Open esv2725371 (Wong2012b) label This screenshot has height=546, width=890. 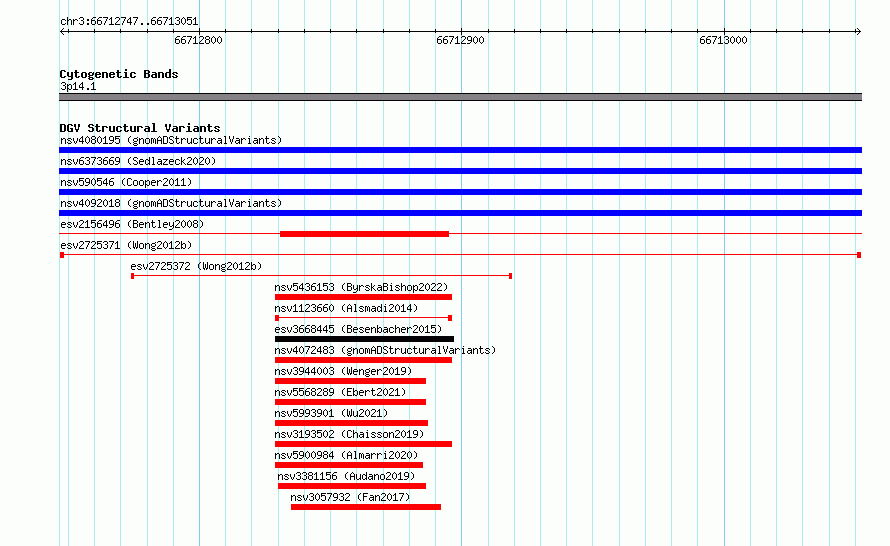(x=126, y=245)
